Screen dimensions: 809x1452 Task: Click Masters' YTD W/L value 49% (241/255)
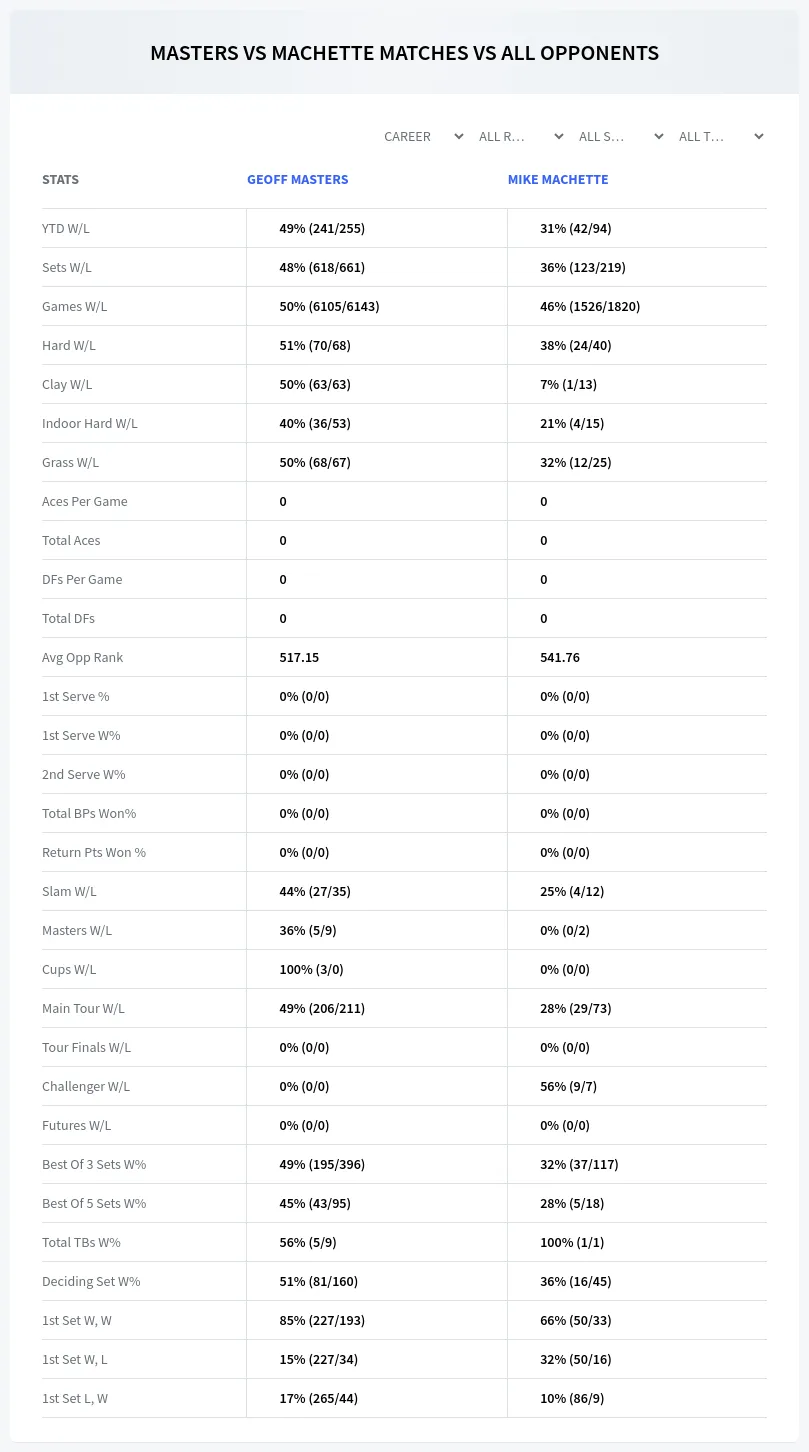pyautogui.click(x=322, y=228)
